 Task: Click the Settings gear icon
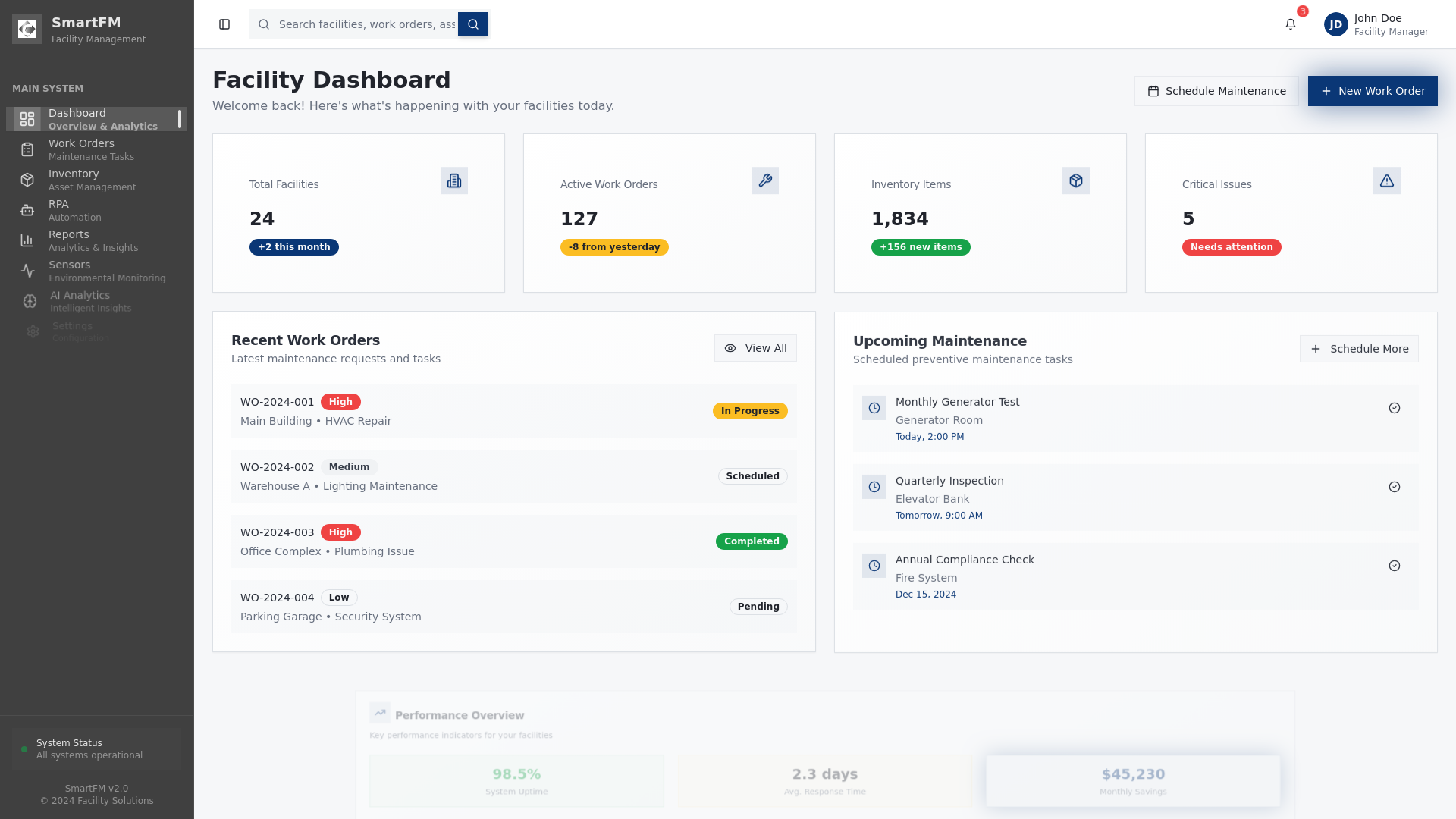[x=33, y=331]
